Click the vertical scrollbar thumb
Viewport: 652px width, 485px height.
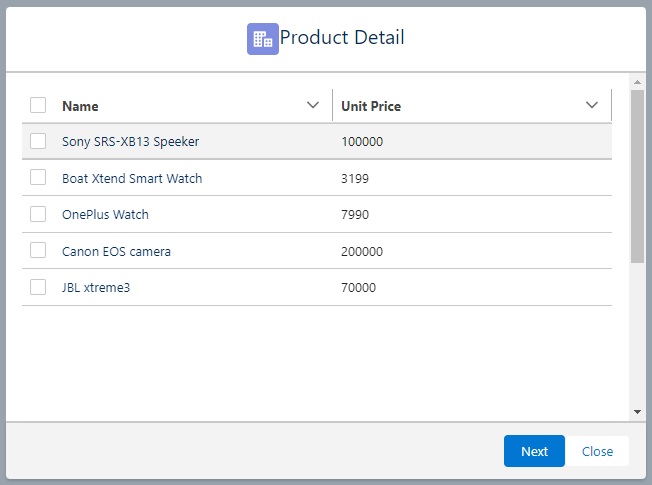(x=637, y=176)
